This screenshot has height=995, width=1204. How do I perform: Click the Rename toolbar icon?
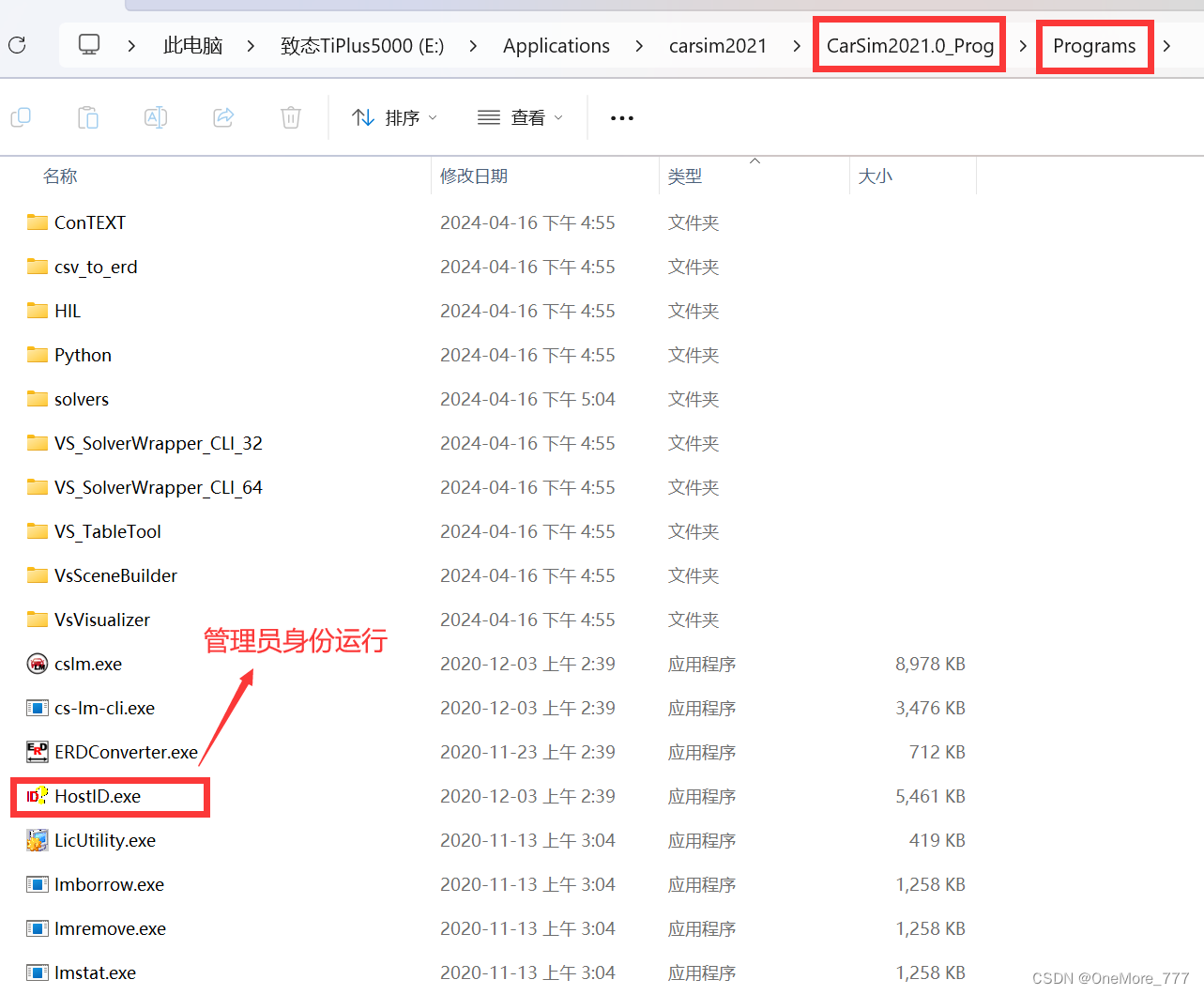156,117
